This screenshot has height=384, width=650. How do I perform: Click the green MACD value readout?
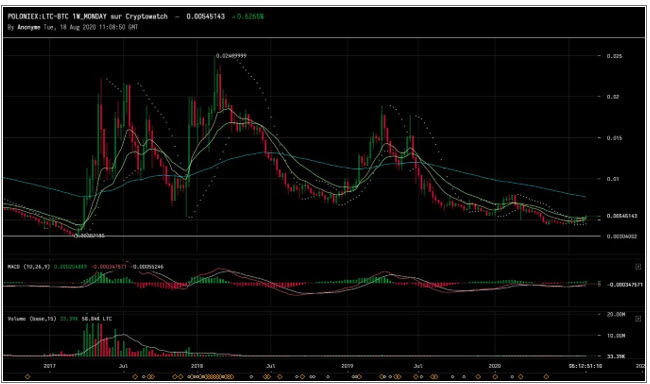pos(70,267)
